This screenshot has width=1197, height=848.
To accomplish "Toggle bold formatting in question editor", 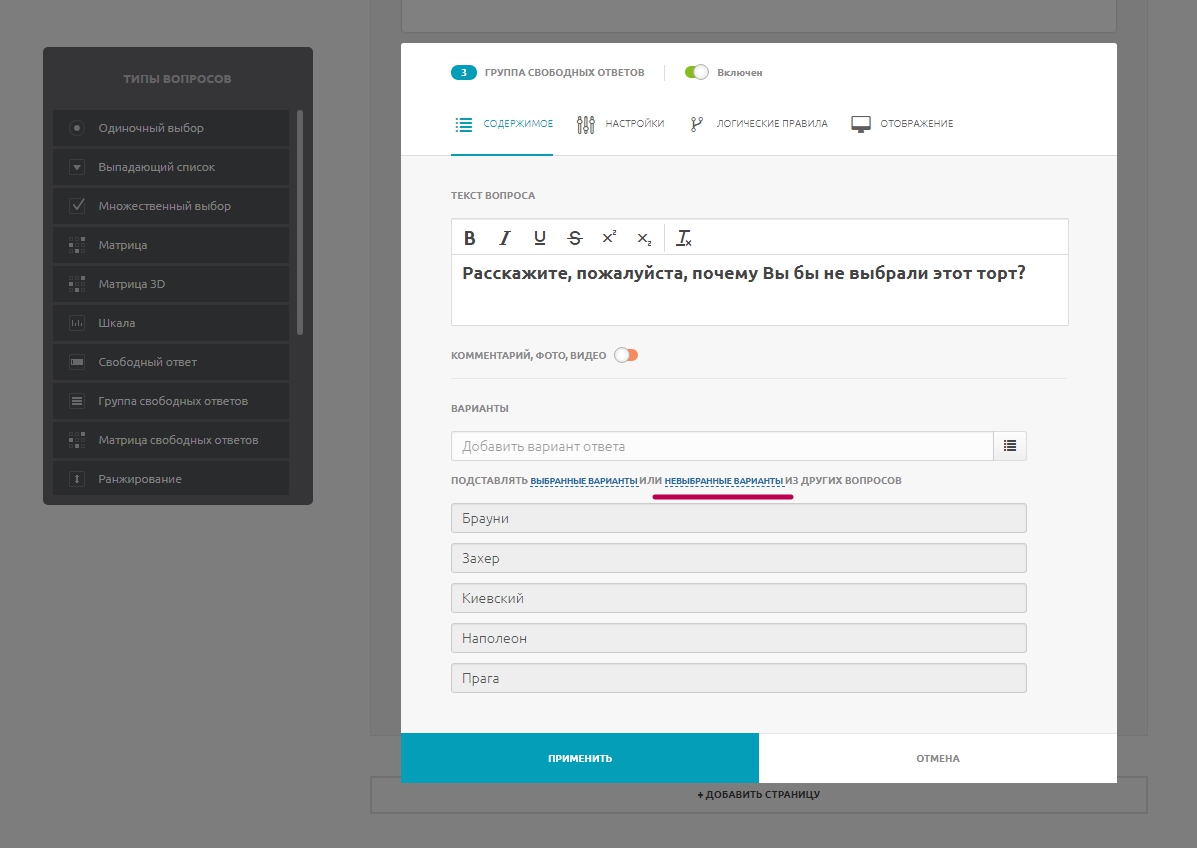I will click(469, 238).
